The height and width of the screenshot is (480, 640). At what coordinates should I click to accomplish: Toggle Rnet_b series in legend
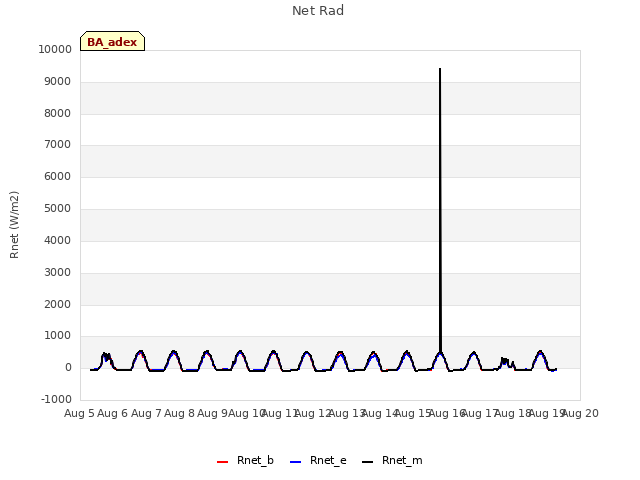click(x=245, y=460)
